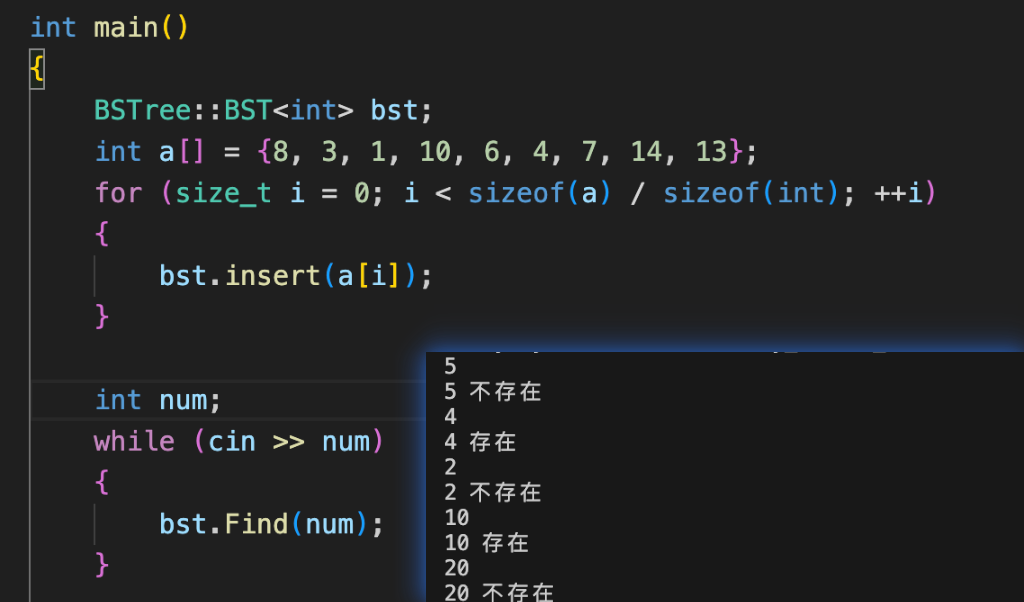Place cursor at main's highlighted opening brace
1024x602 pixels.
click(37, 70)
